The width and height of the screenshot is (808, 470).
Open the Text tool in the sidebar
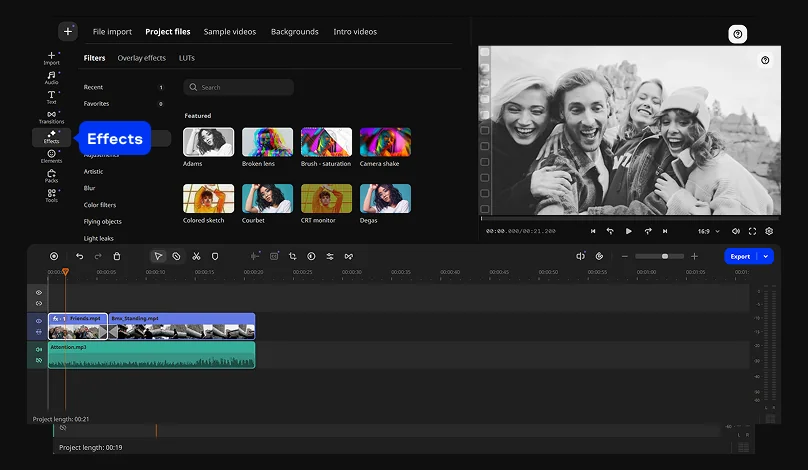coord(51,96)
